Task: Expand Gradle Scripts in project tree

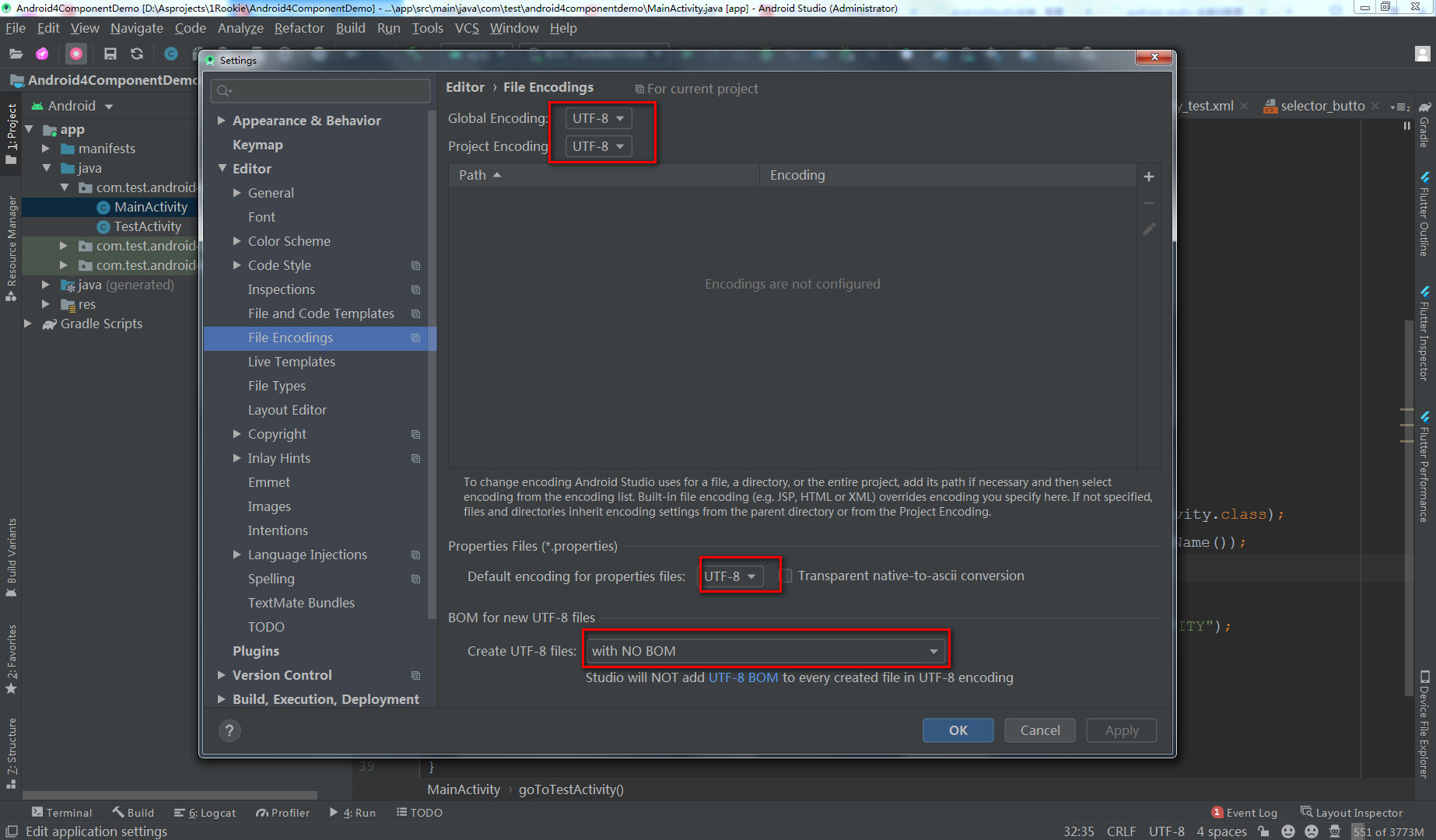Action: (28, 324)
